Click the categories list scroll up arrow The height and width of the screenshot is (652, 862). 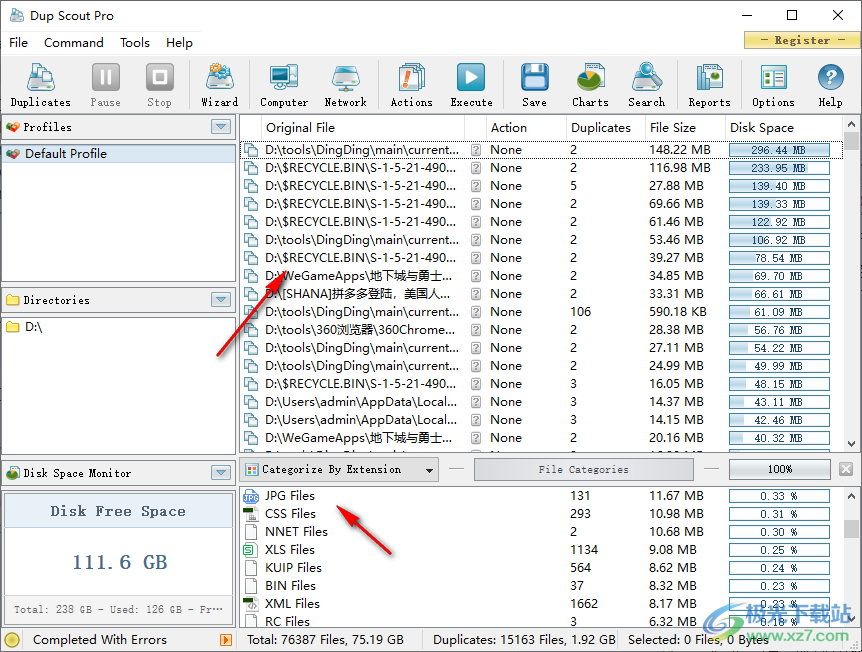coord(851,496)
